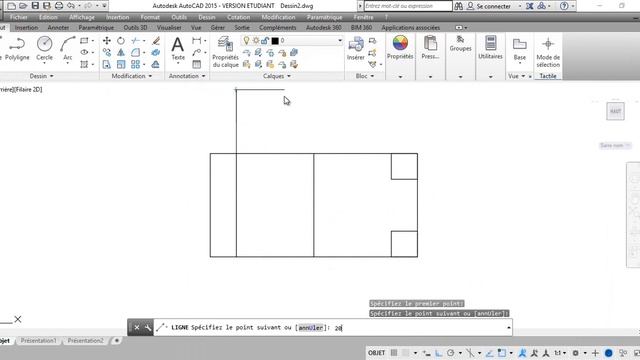Select the Cercle drawing tool
This screenshot has width=640, height=360.
coord(44,48)
